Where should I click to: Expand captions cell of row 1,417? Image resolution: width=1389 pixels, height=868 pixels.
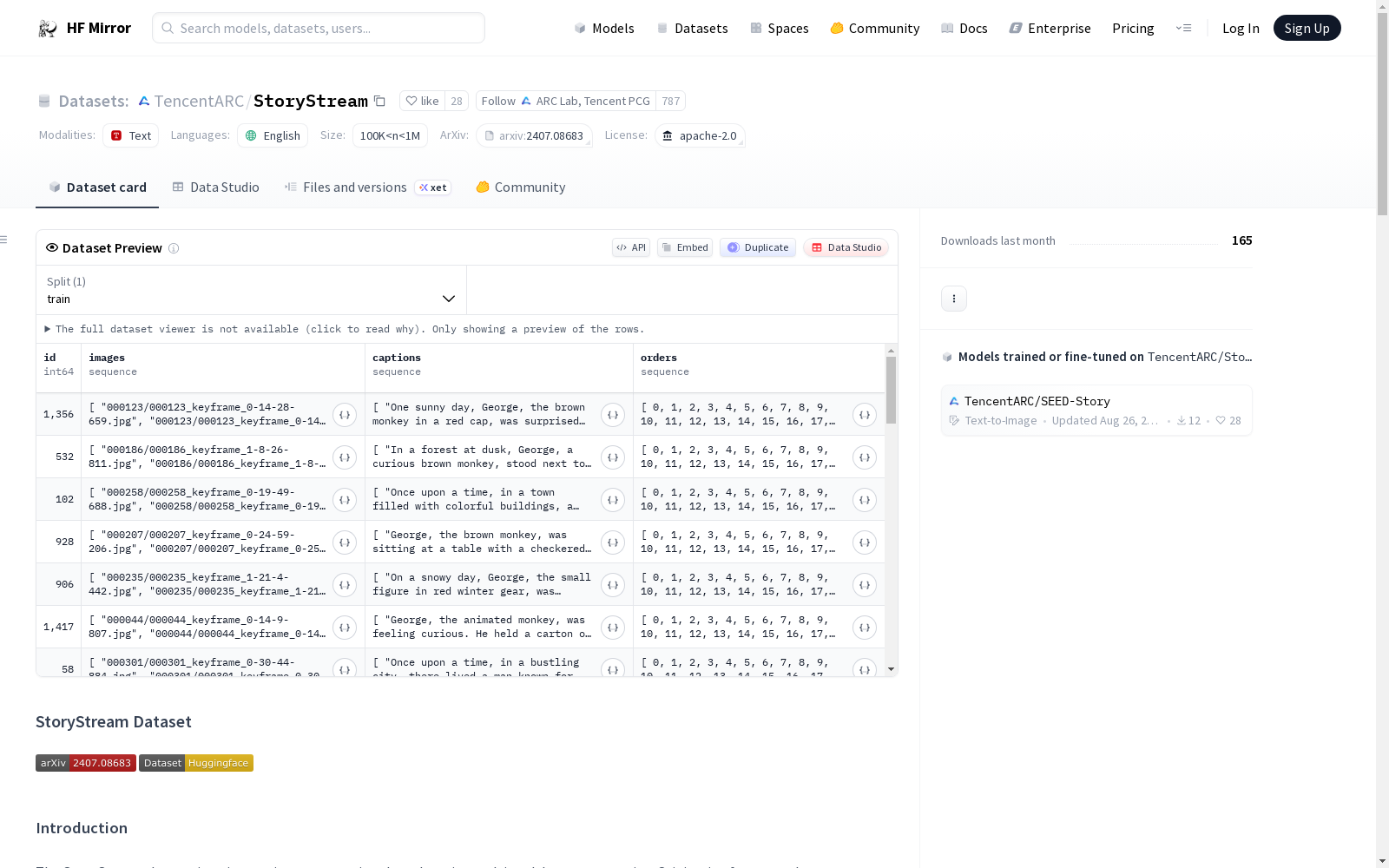click(x=613, y=628)
